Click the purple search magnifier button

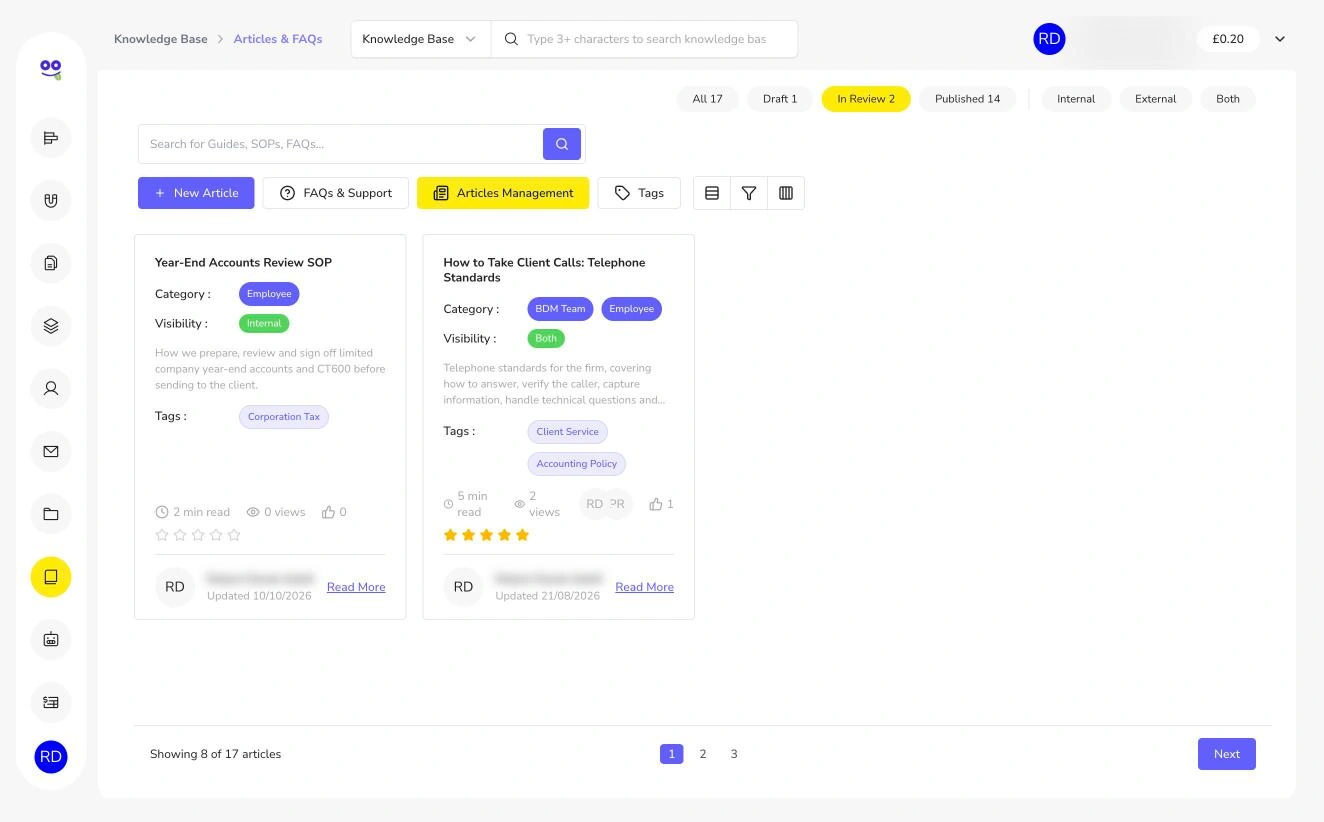[x=562, y=144]
